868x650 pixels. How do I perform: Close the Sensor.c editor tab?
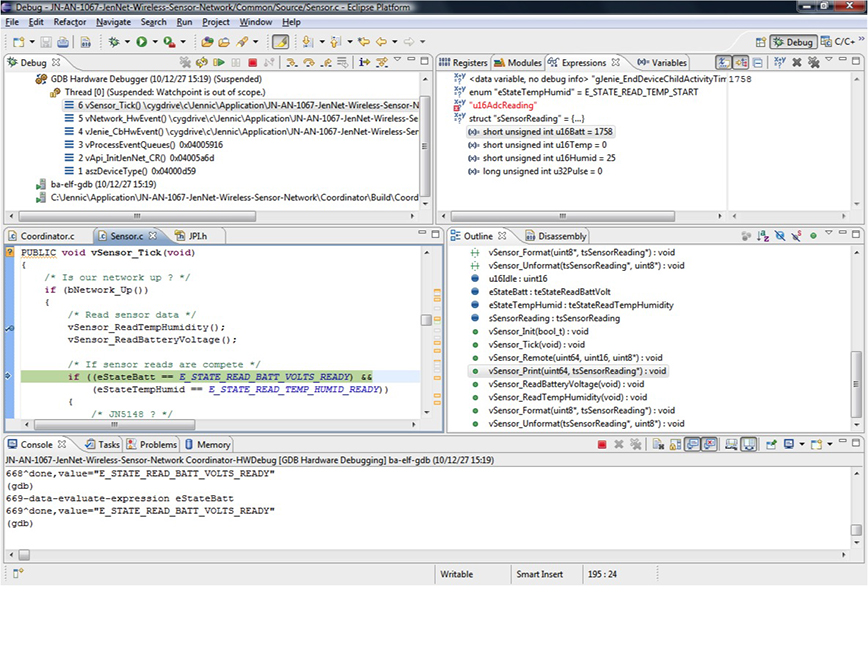click(x=153, y=236)
